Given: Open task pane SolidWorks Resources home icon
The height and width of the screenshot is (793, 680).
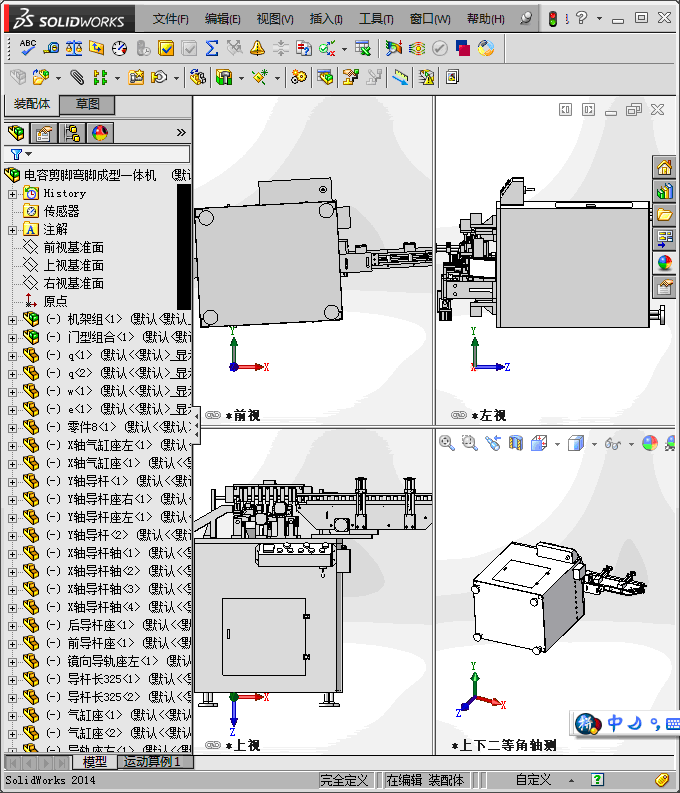Looking at the screenshot, I should 664,167.
